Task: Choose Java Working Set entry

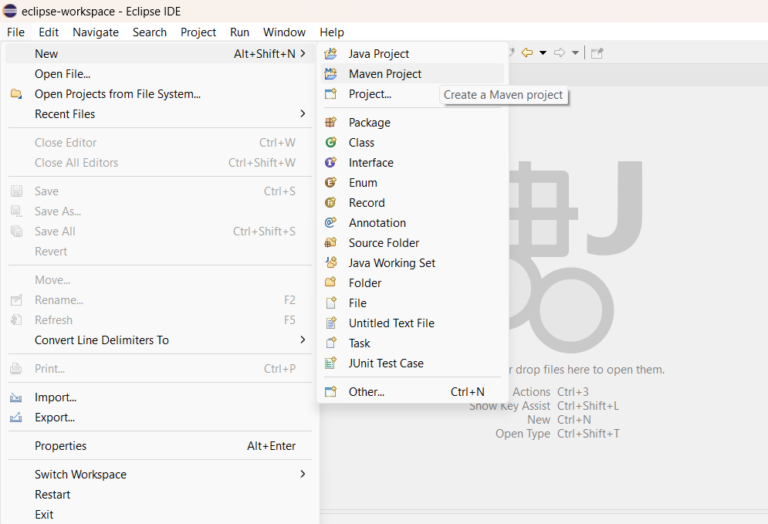Action: pyautogui.click(x=412, y=262)
